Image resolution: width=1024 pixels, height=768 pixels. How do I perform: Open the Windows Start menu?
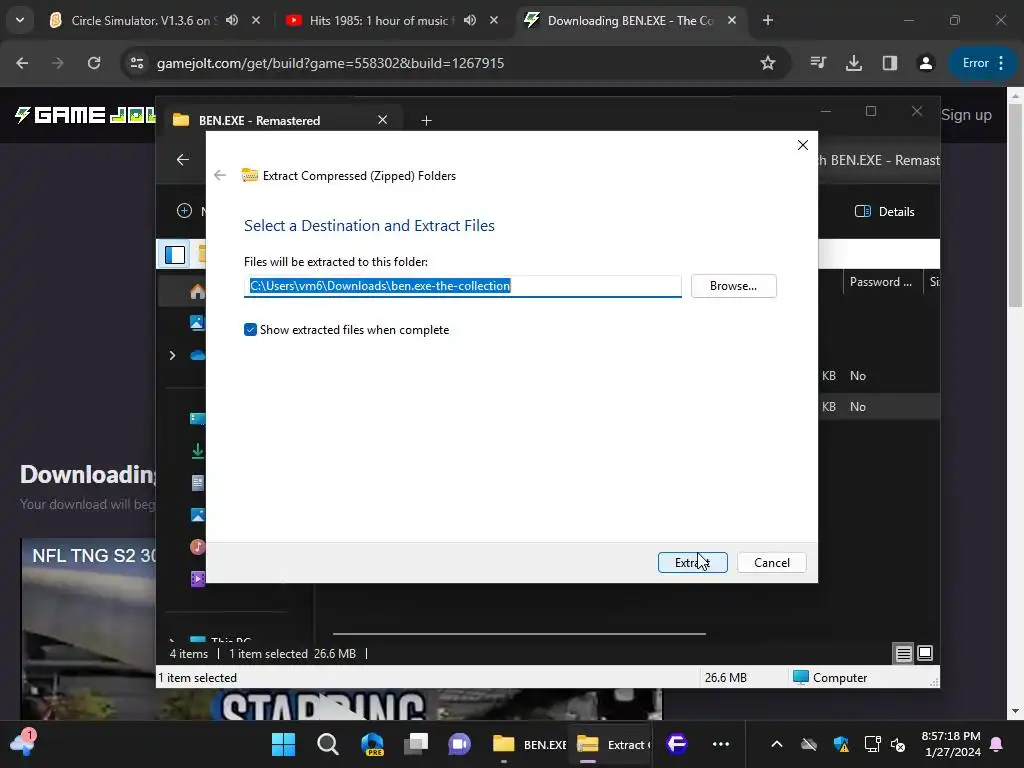[283, 744]
